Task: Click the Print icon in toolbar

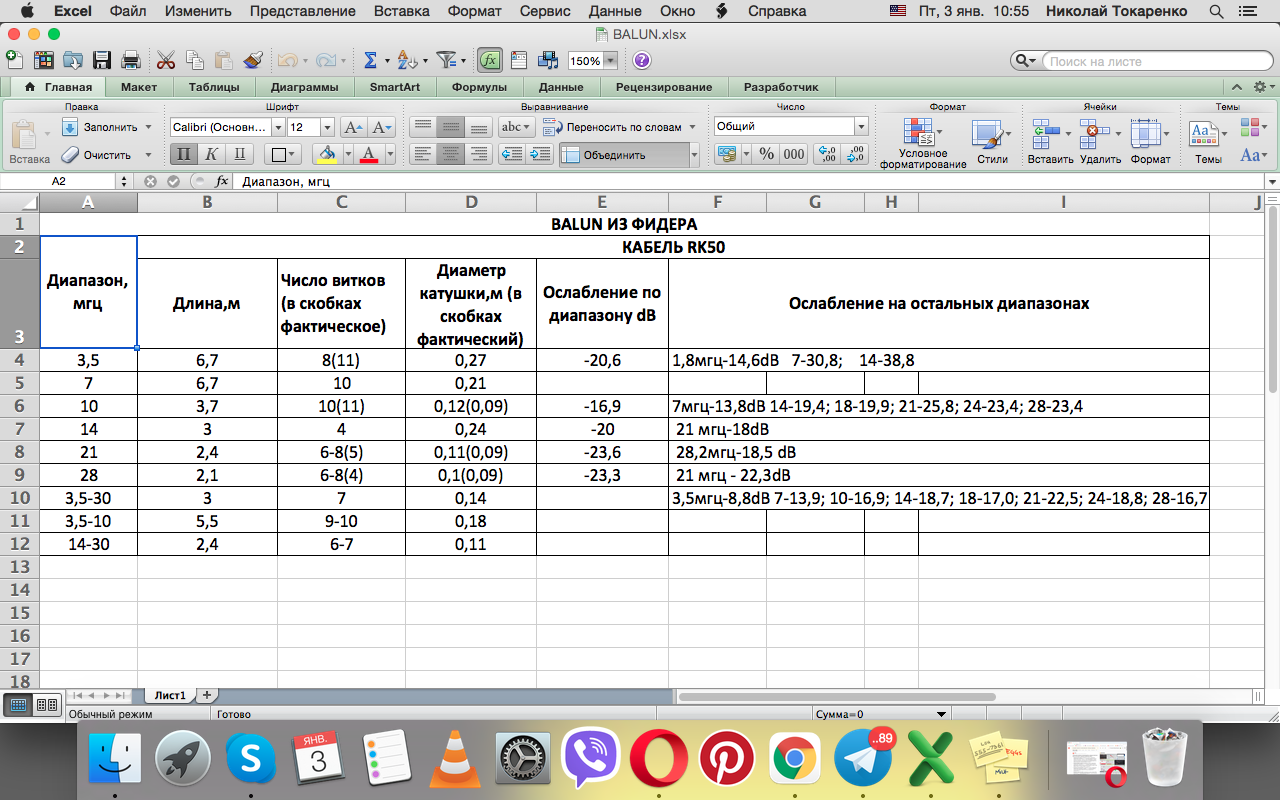Action: [130, 60]
